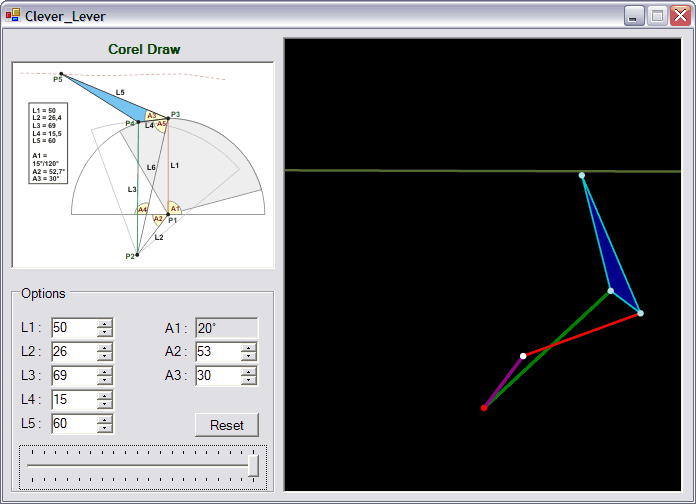Click the slider track near its left end

[33, 466]
